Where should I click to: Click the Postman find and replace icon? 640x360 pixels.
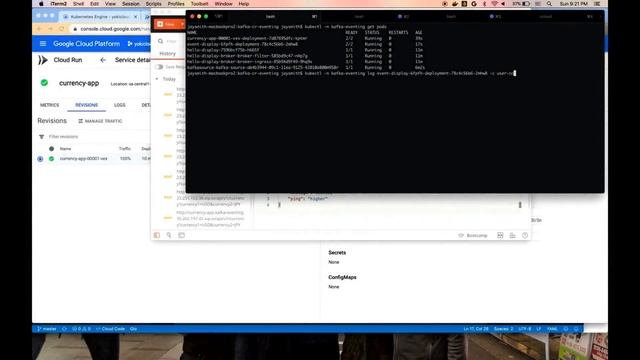click(169, 236)
